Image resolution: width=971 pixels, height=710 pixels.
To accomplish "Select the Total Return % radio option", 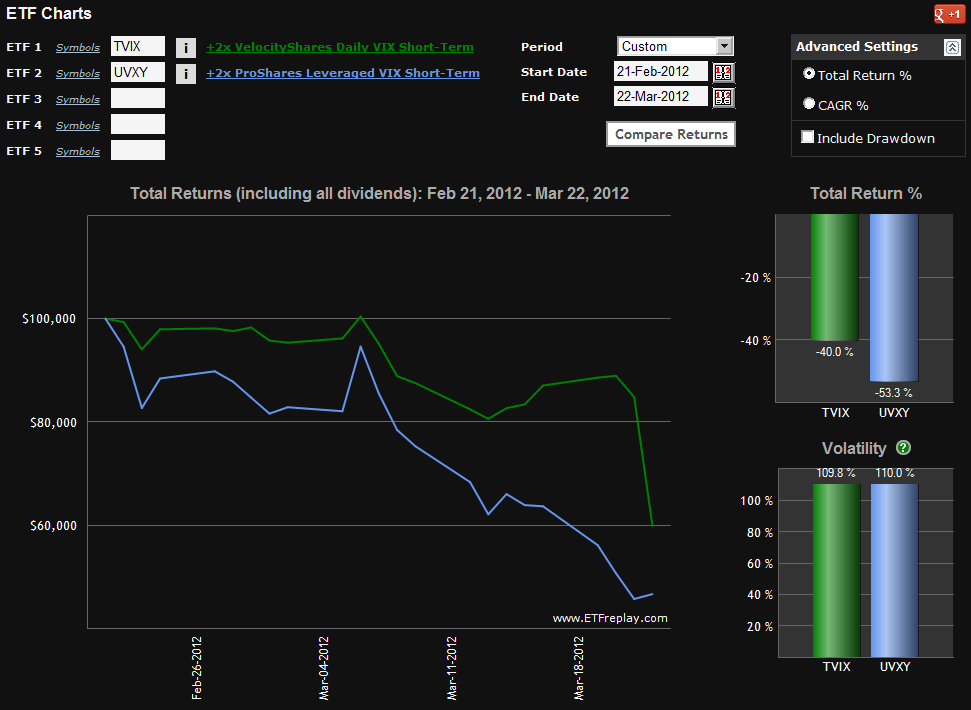I will (x=809, y=74).
